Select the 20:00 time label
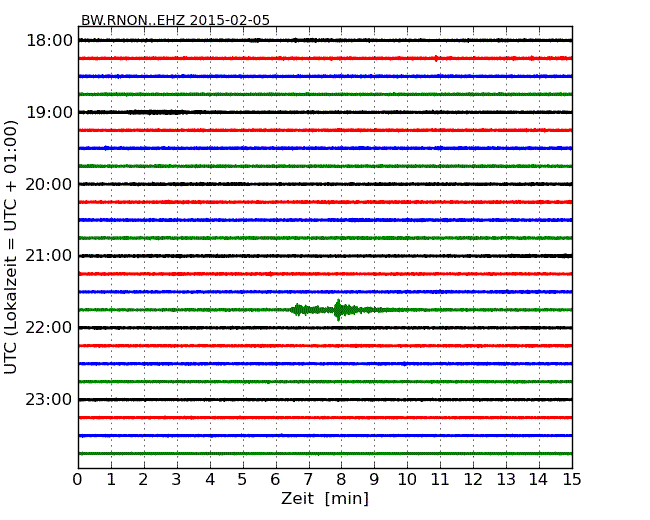This screenshot has width=650, height=520. [49, 184]
